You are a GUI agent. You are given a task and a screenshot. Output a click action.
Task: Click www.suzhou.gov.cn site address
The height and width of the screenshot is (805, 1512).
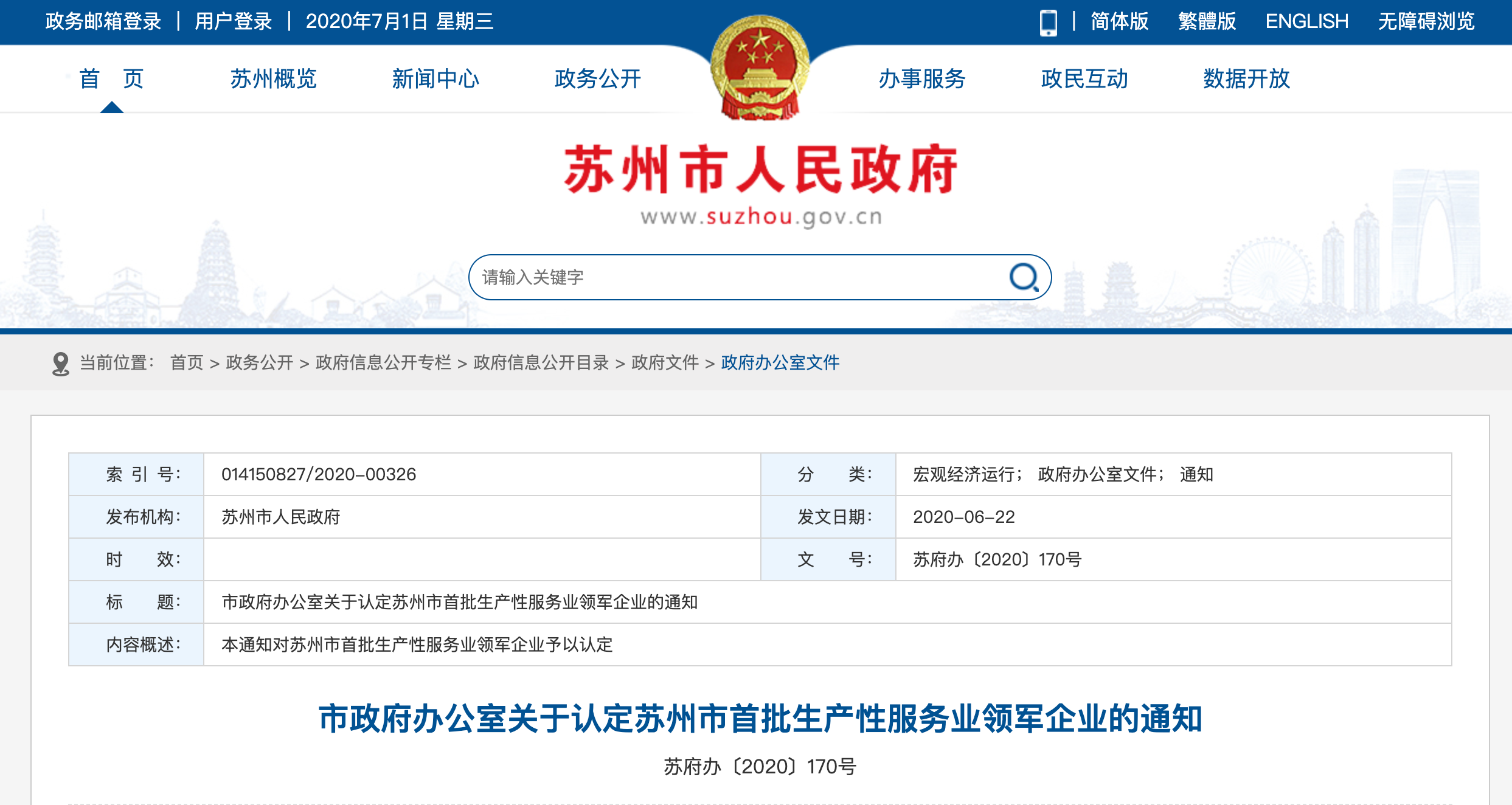coord(761,216)
